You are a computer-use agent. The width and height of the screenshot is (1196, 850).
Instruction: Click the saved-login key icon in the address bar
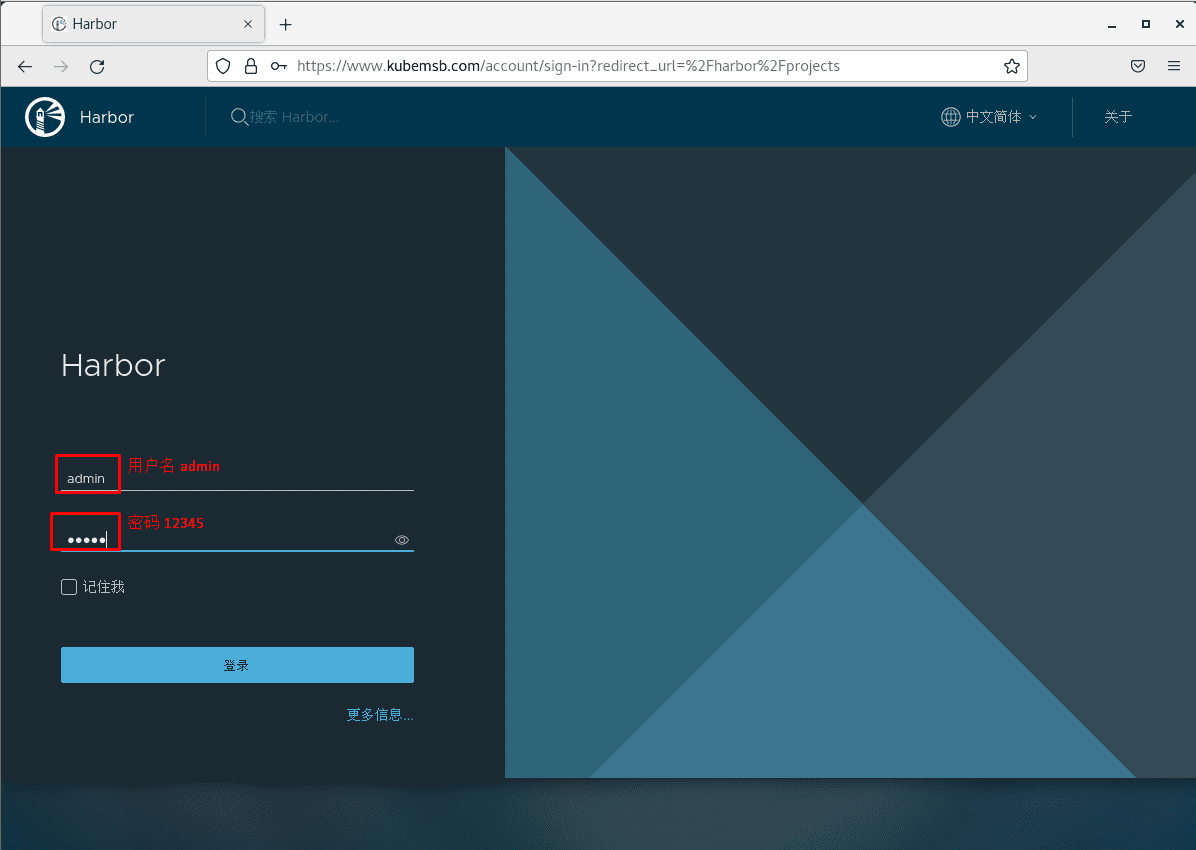point(278,66)
